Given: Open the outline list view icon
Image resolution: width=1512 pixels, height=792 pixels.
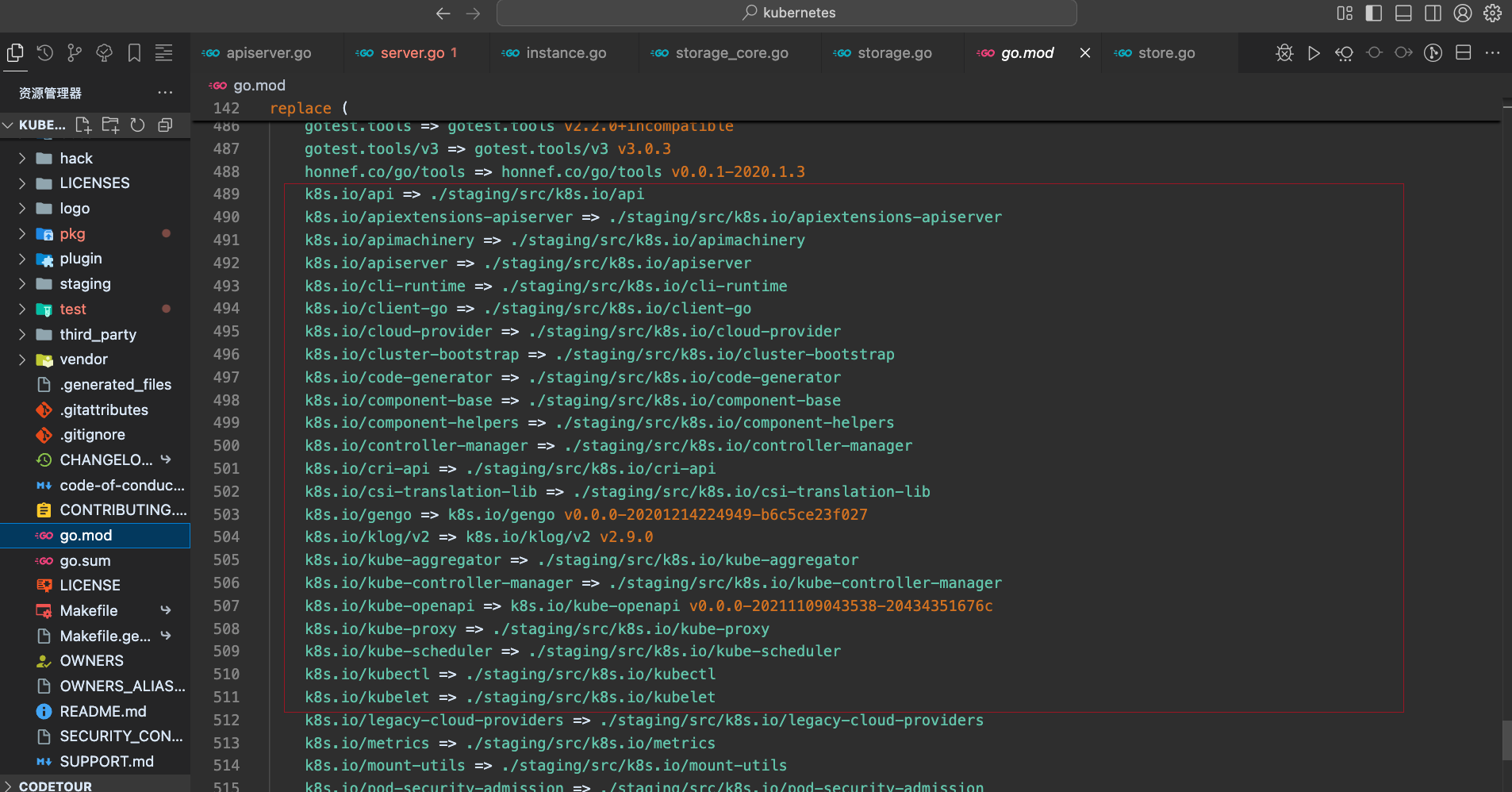Looking at the screenshot, I should 163,53.
